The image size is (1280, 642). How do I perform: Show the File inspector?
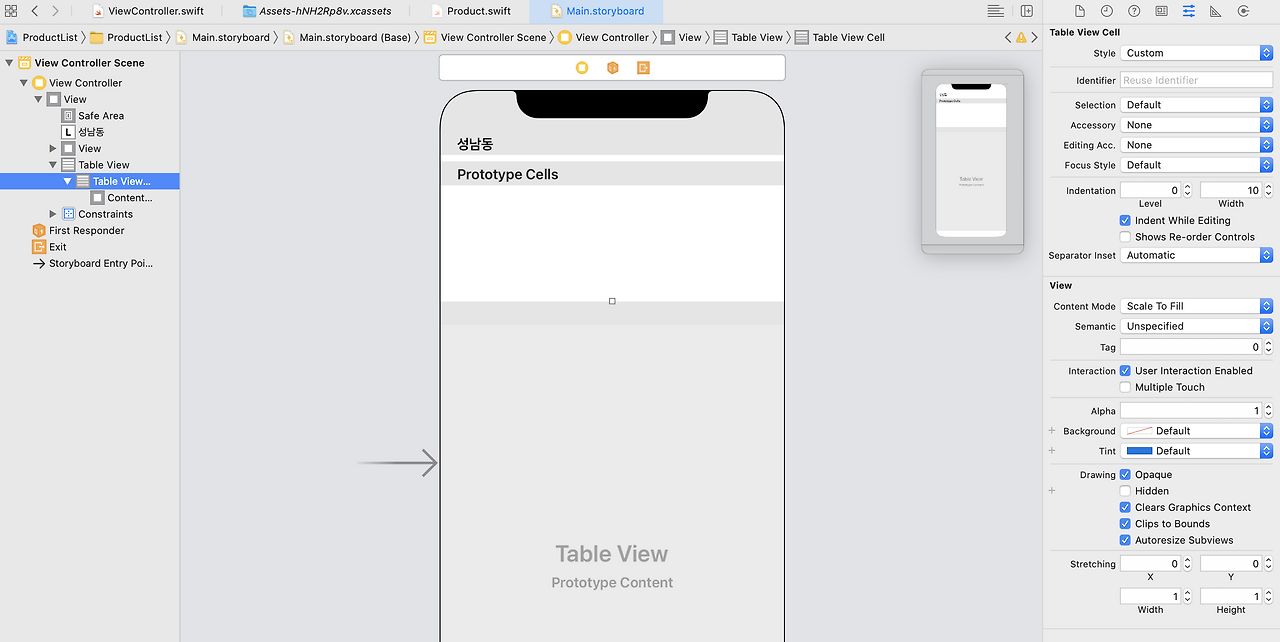click(x=1080, y=11)
